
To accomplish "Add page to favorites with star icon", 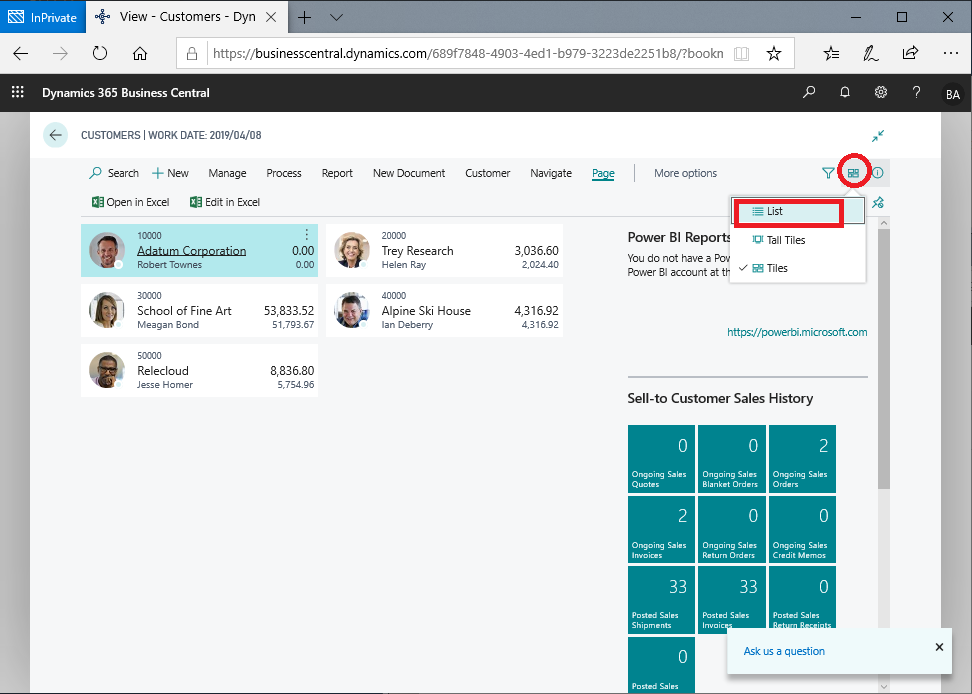I will point(774,54).
